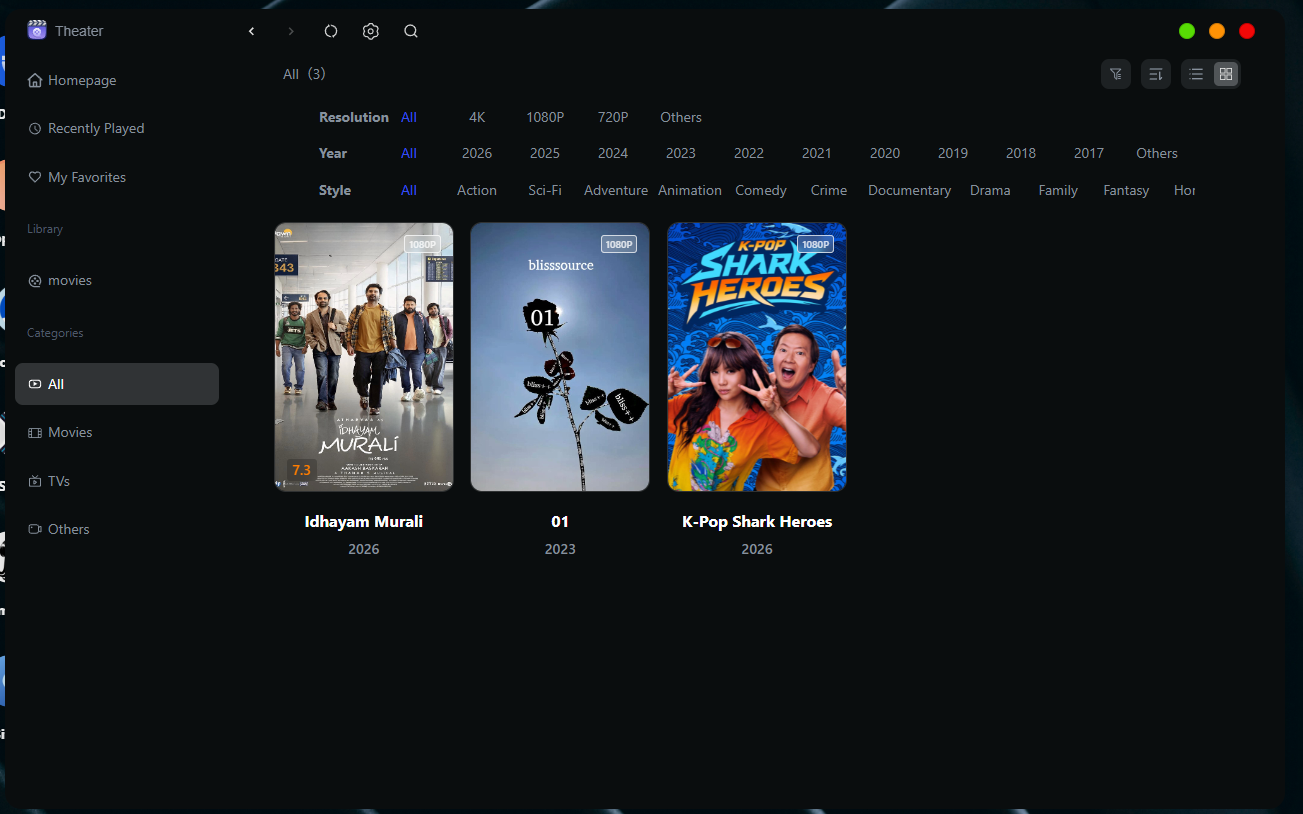Filter year by 2026
The height and width of the screenshot is (814, 1303).
click(x=477, y=153)
